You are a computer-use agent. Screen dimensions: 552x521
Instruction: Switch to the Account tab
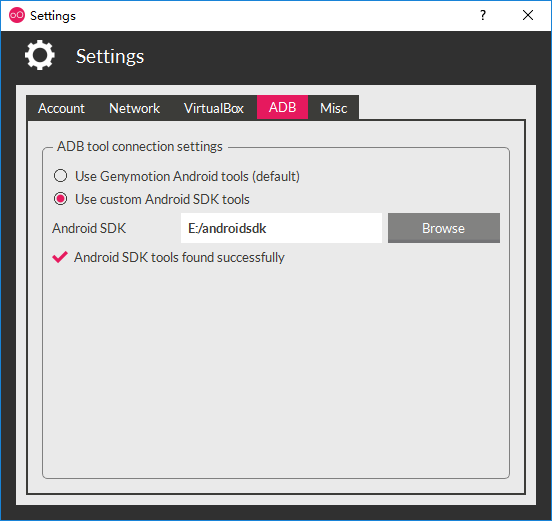tap(61, 108)
